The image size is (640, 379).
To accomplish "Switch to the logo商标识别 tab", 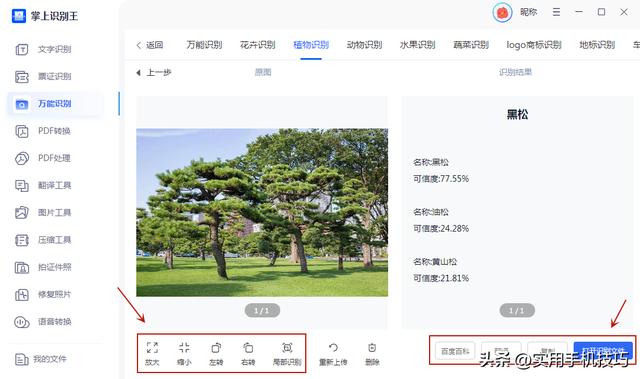I will click(x=534, y=45).
